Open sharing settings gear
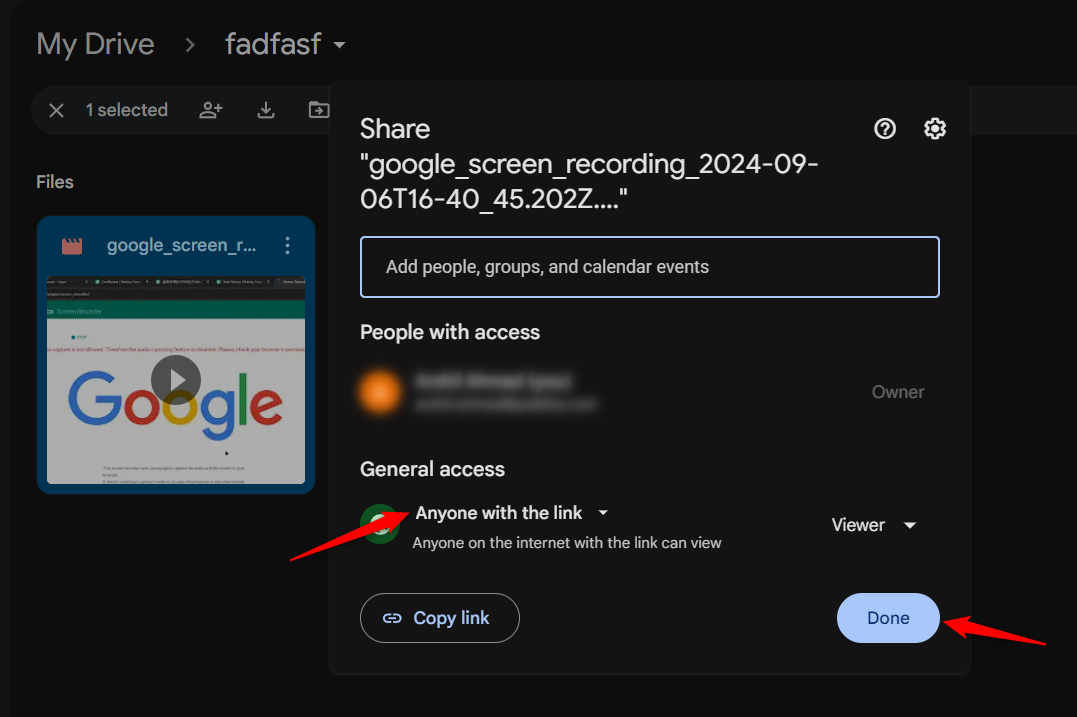The image size is (1077, 717). click(935, 128)
